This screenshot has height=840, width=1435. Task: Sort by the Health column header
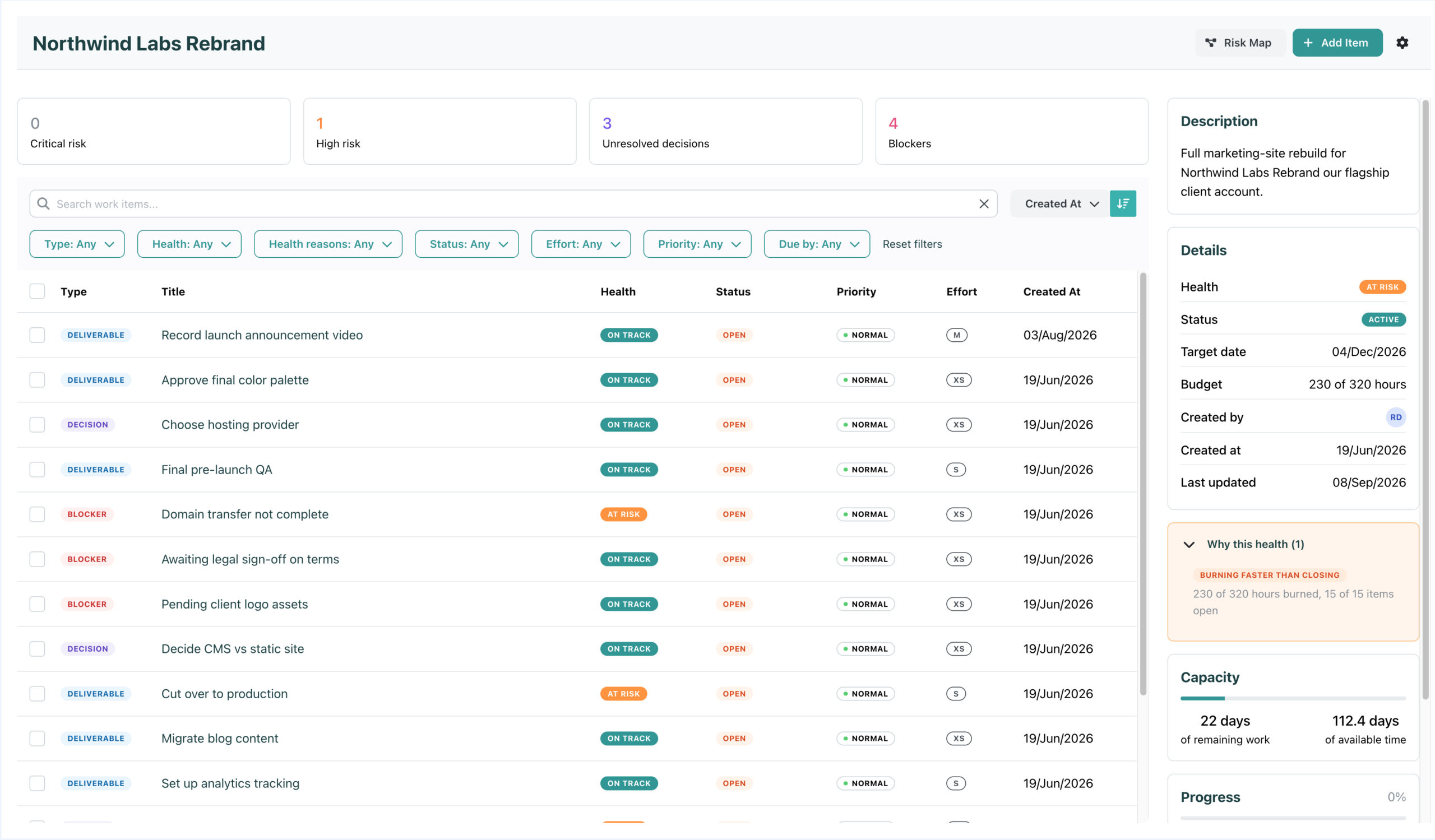tap(618, 291)
